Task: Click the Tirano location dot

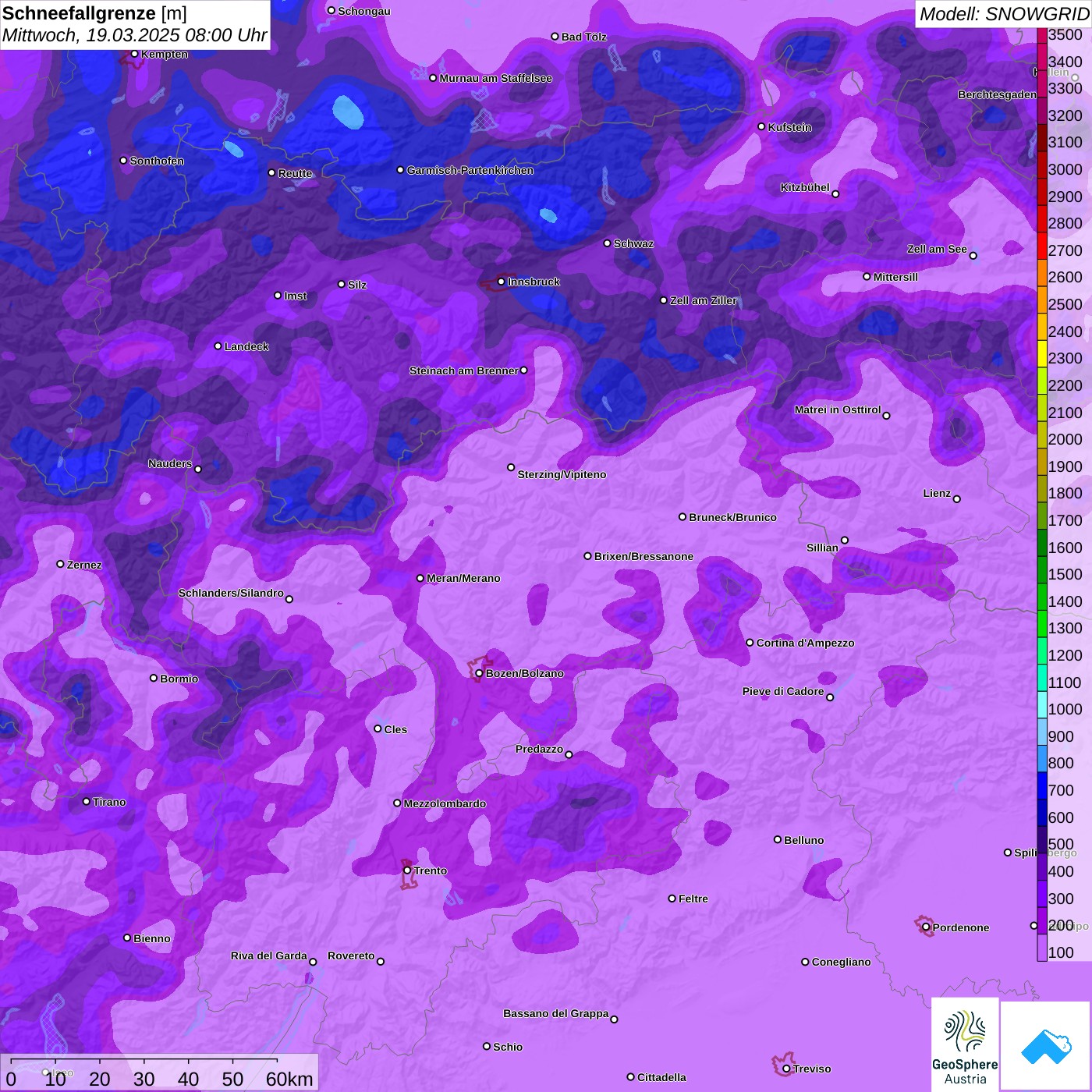Action: (87, 801)
